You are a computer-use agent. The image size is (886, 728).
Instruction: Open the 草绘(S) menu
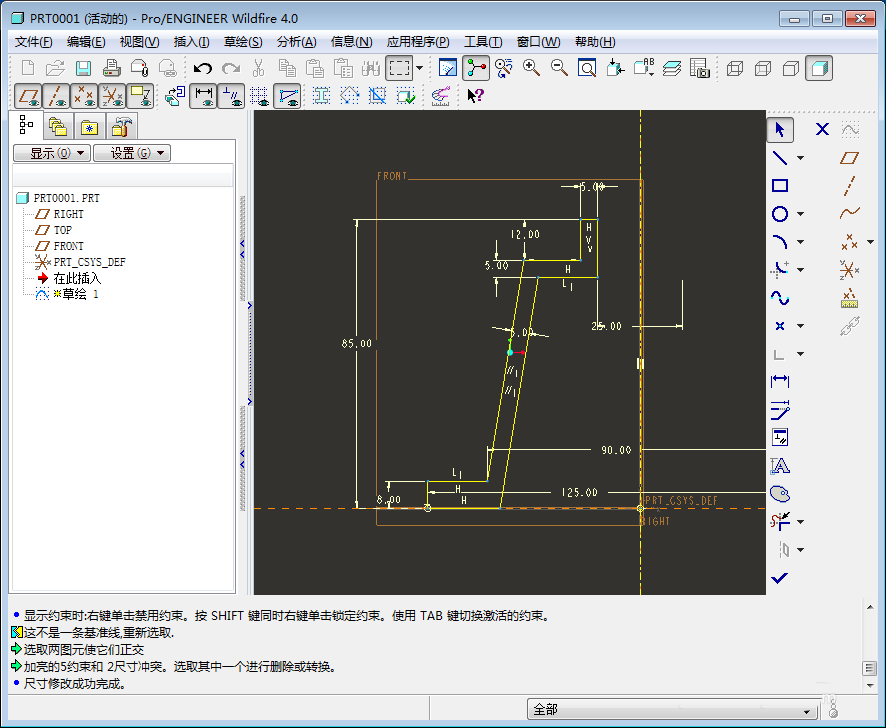click(243, 42)
